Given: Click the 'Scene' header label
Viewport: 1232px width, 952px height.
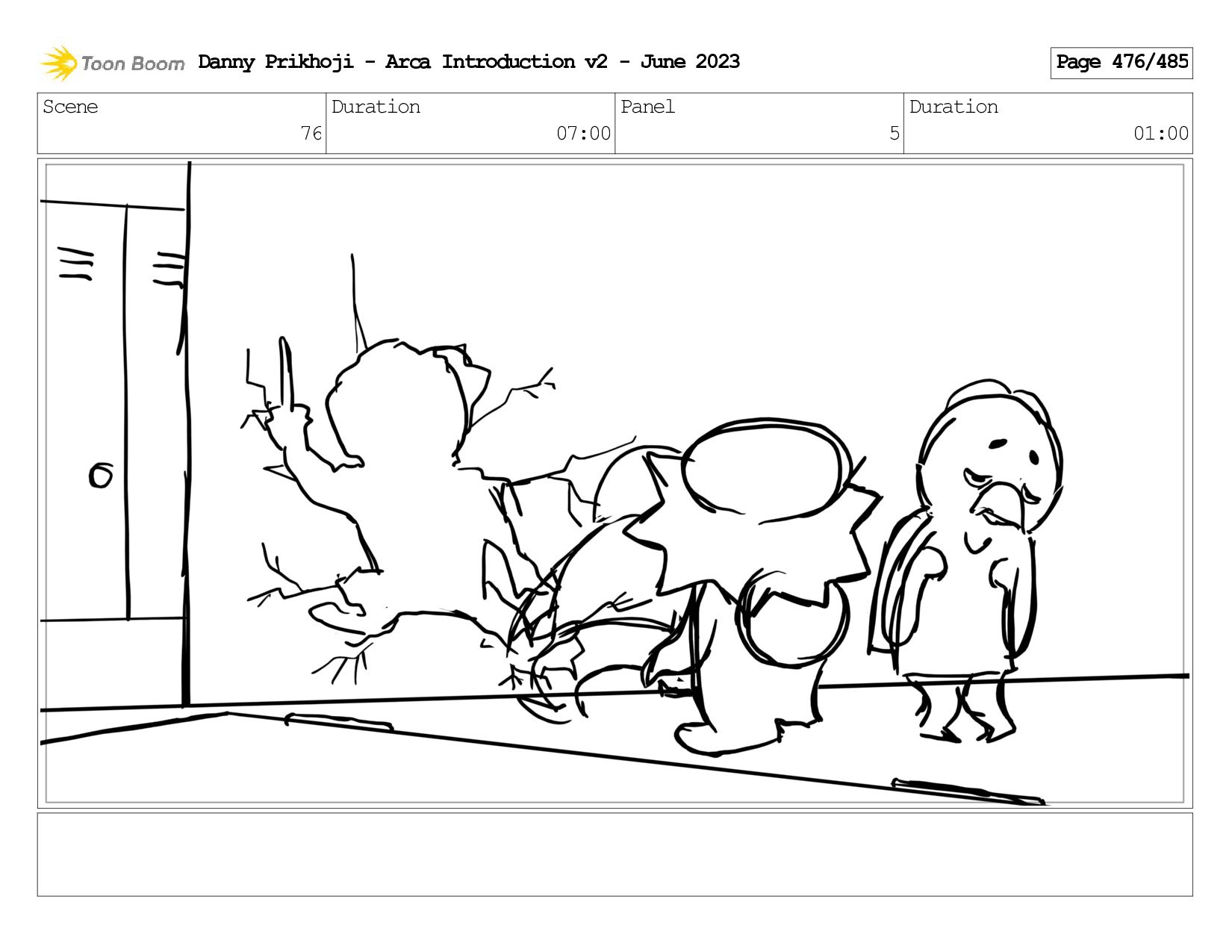Looking at the screenshot, I should 70,107.
